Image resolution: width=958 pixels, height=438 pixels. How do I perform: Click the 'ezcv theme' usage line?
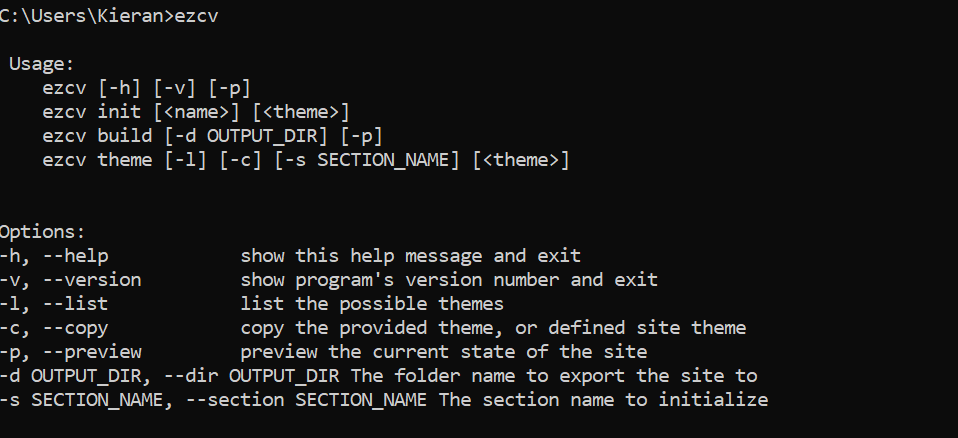point(305,160)
